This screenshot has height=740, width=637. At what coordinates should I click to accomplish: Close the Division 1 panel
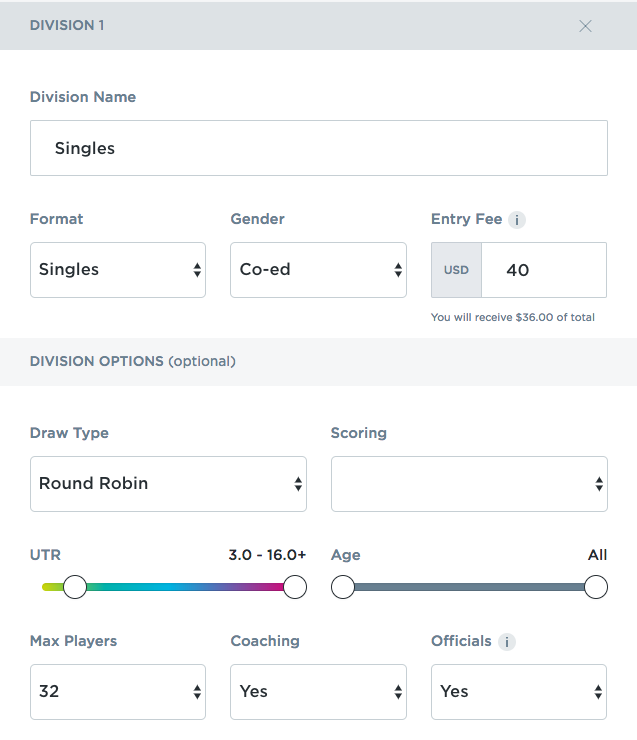pyautogui.click(x=585, y=26)
